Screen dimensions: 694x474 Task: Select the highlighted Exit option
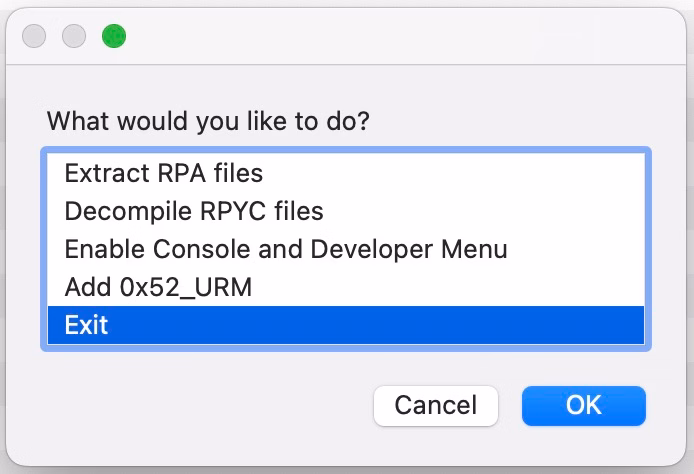[86, 325]
